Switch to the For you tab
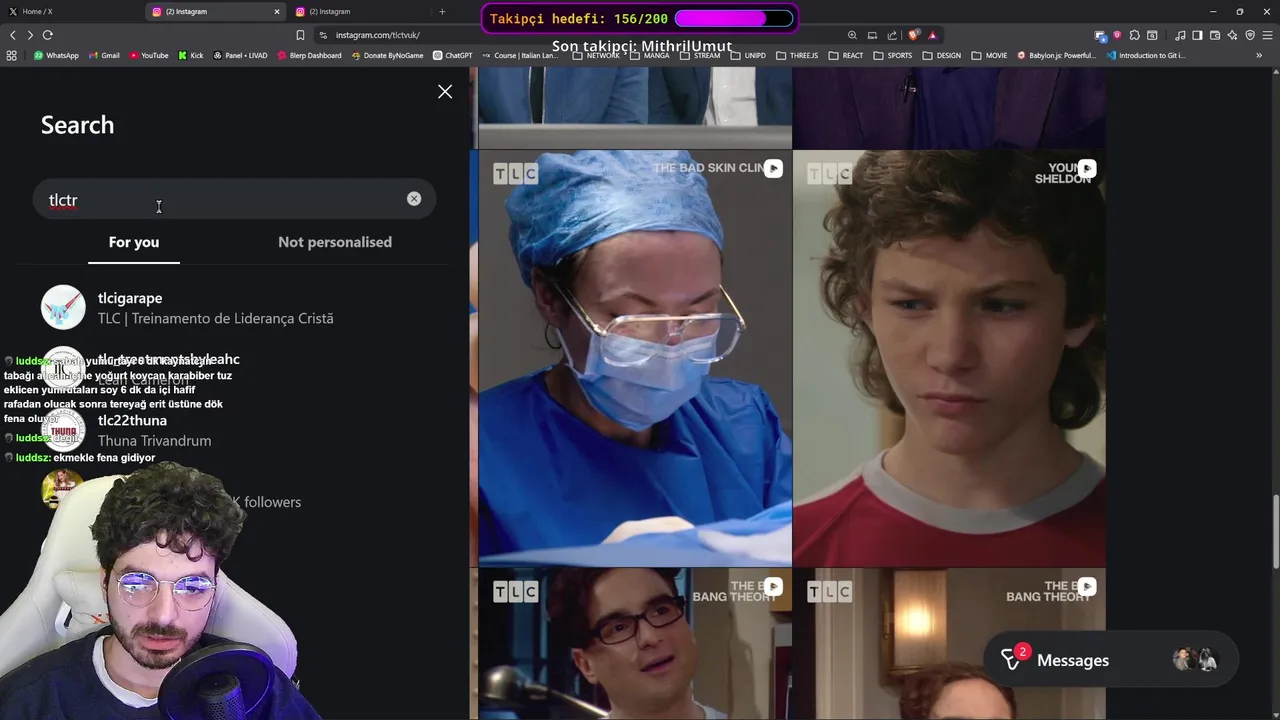This screenshot has width=1280, height=720. [134, 242]
